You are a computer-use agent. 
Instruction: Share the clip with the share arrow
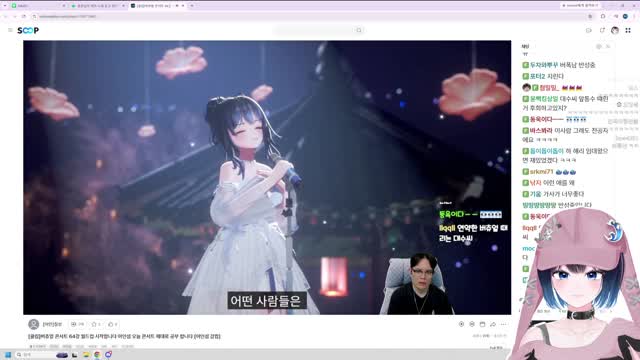pyautogui.click(x=493, y=324)
